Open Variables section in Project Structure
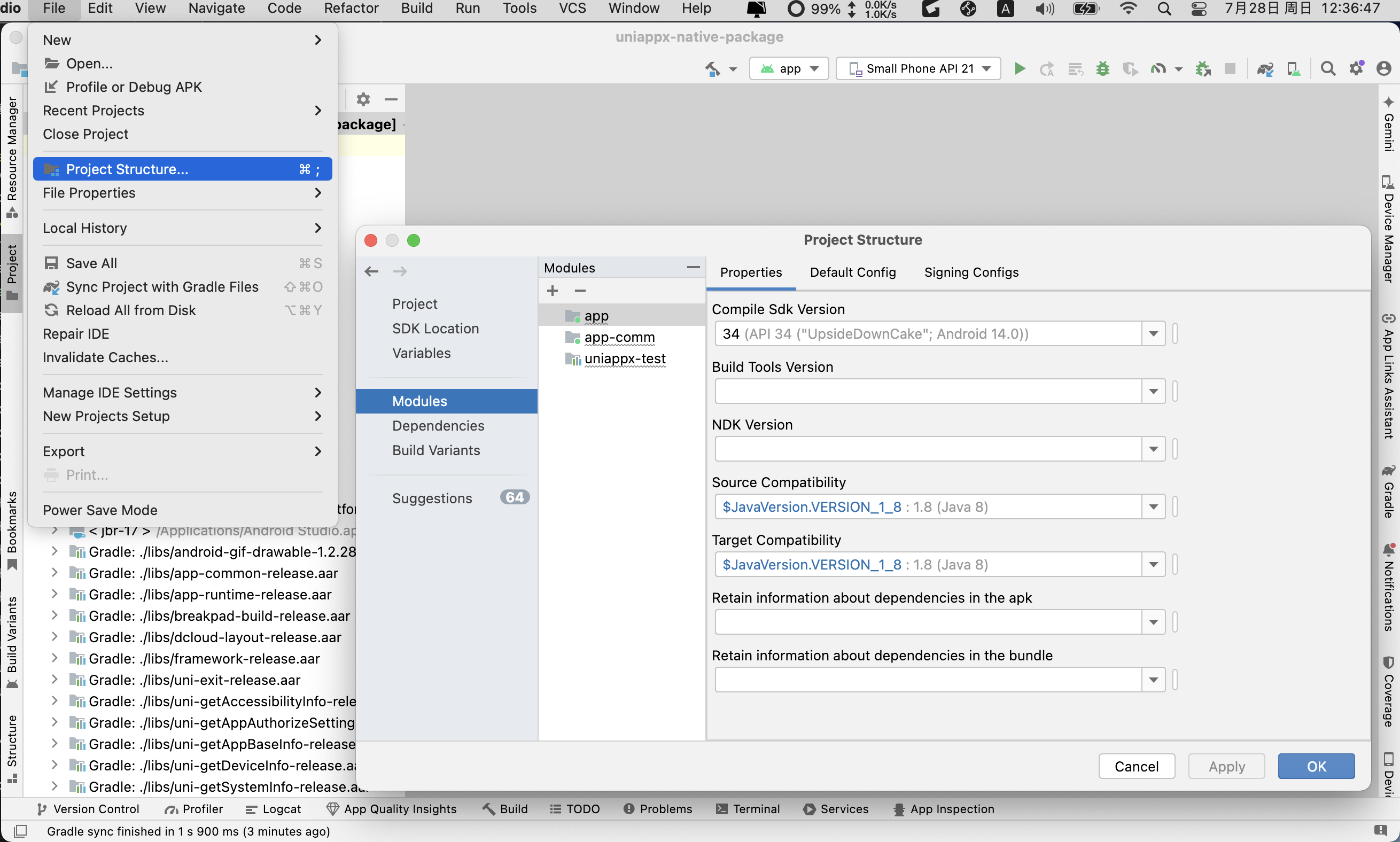This screenshot has width=1400, height=842. point(421,353)
